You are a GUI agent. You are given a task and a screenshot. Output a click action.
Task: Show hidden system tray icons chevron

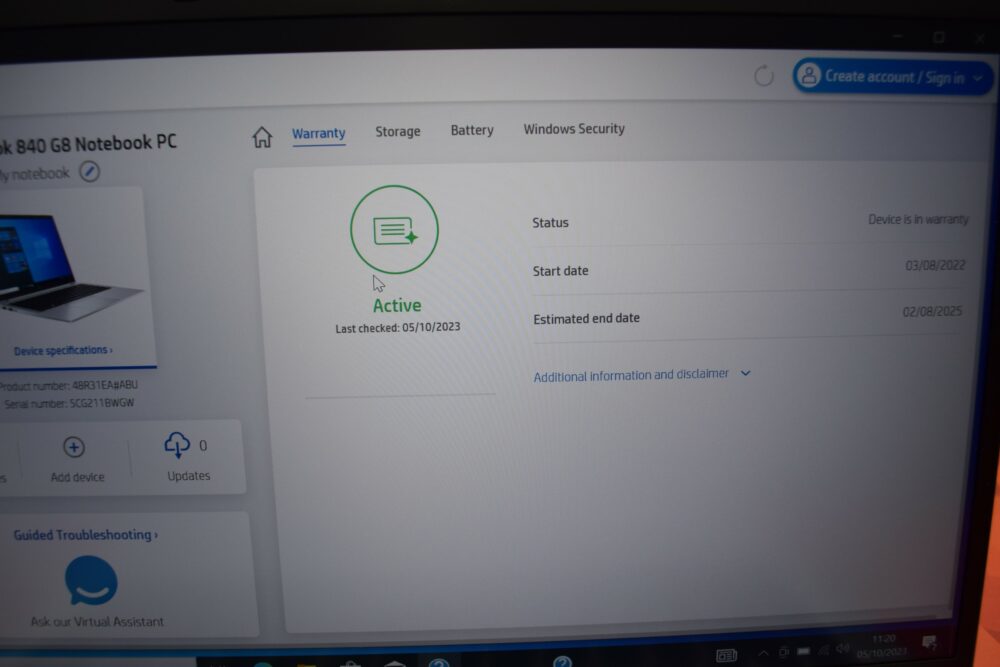(x=763, y=652)
